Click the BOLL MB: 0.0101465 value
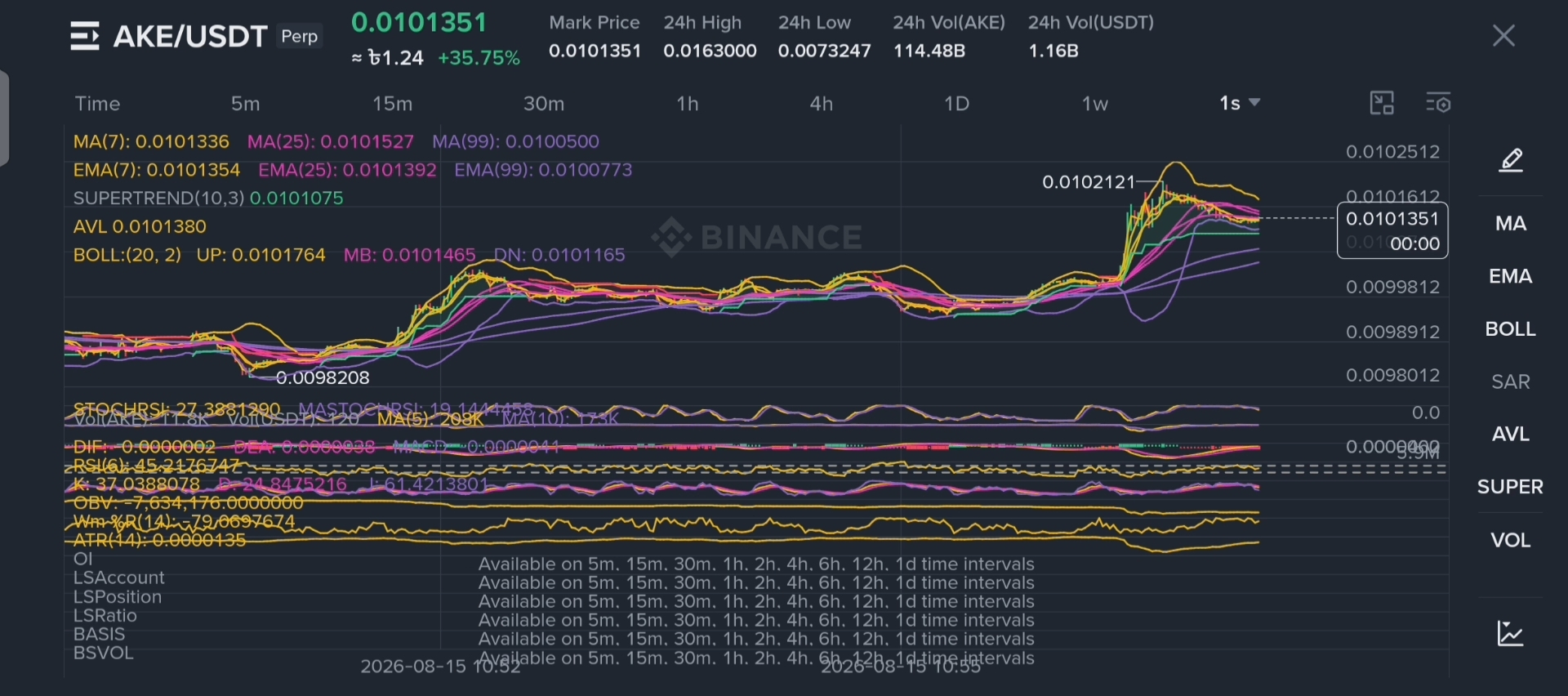 410,255
